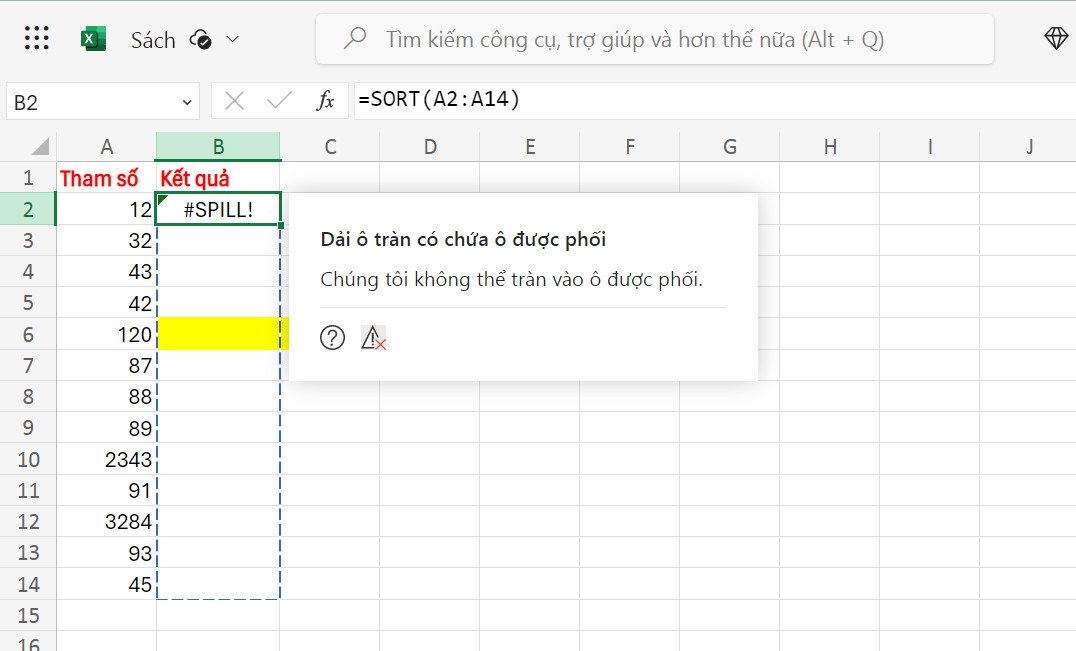The width and height of the screenshot is (1076, 651).
Task: Click the cell containing 2343
Action: click(x=106, y=459)
